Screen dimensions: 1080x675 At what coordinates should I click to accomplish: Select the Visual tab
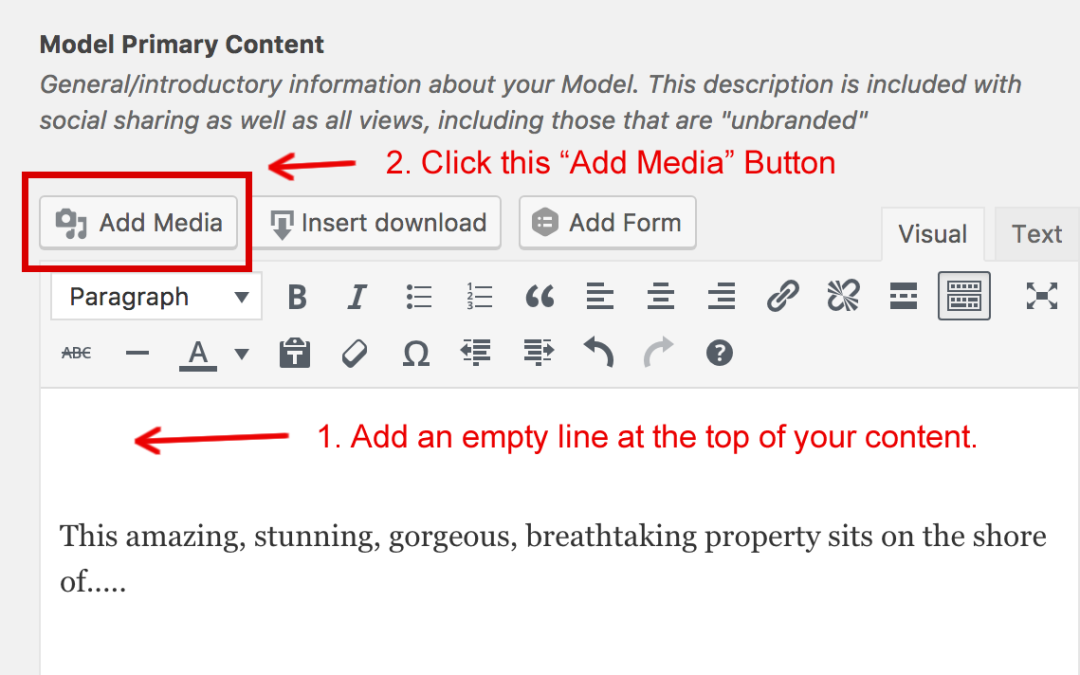[x=932, y=233]
